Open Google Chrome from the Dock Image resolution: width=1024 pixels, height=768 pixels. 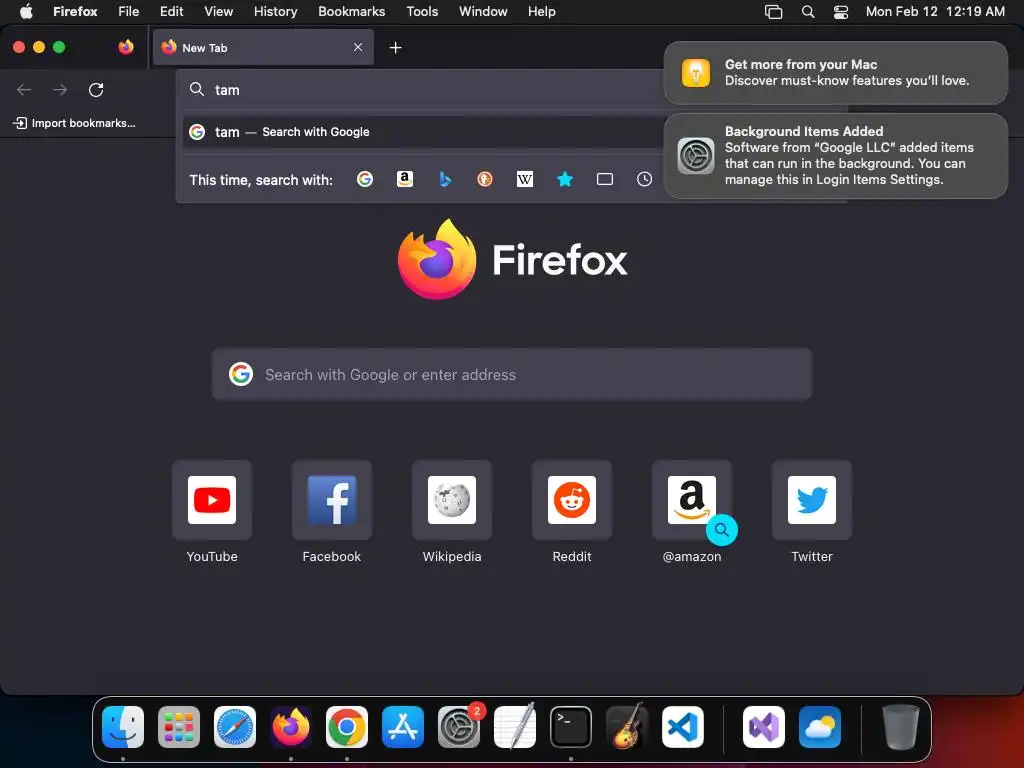pos(347,727)
